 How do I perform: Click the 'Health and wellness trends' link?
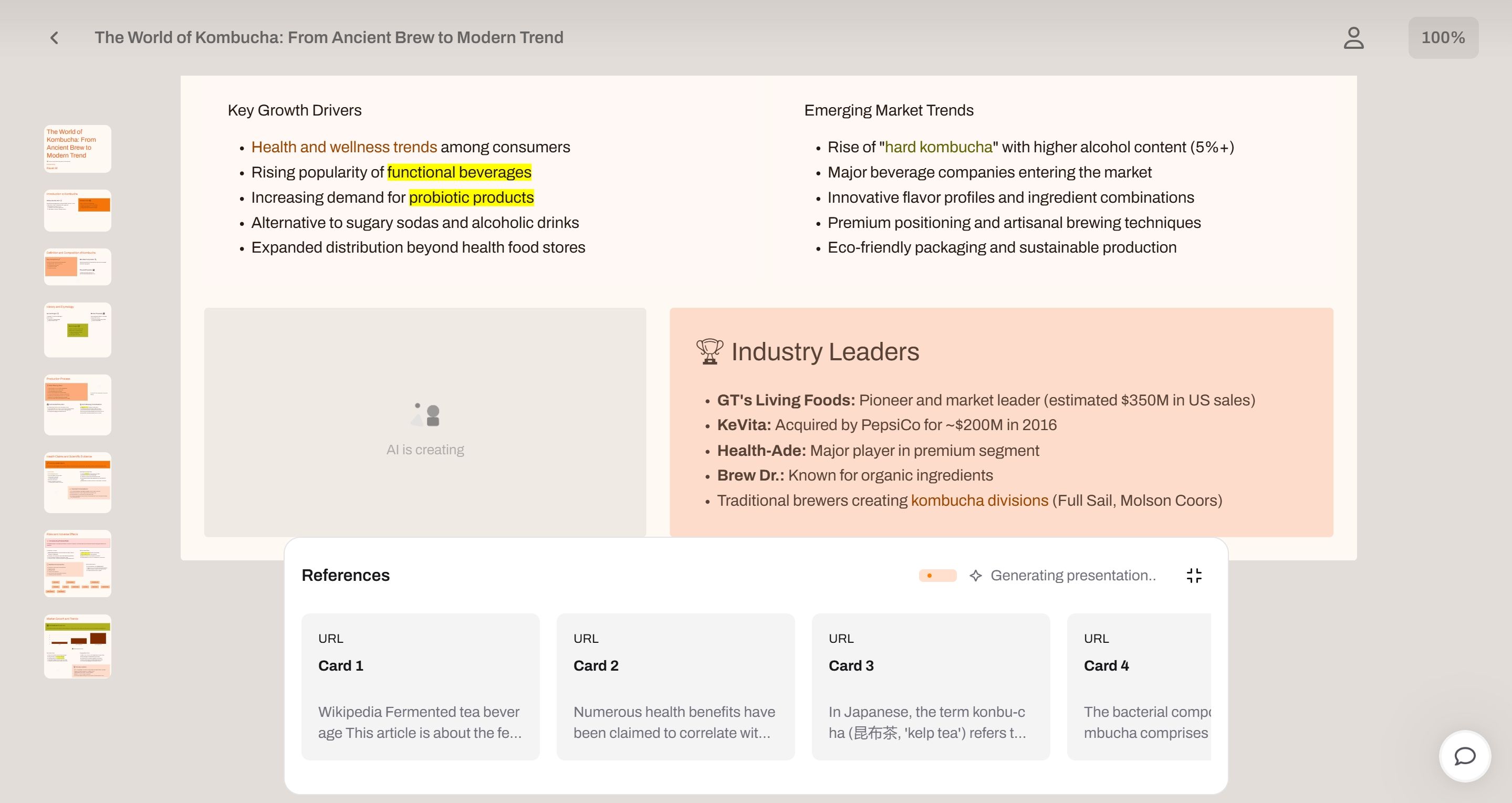tap(344, 147)
